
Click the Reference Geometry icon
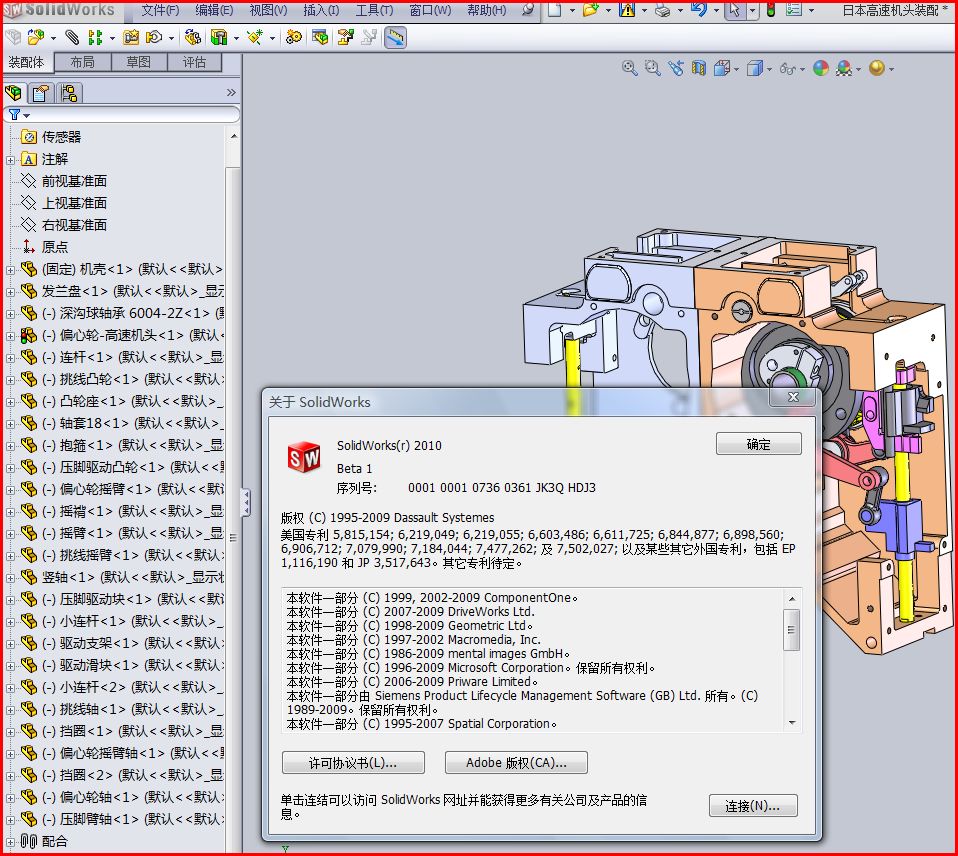[x=254, y=38]
